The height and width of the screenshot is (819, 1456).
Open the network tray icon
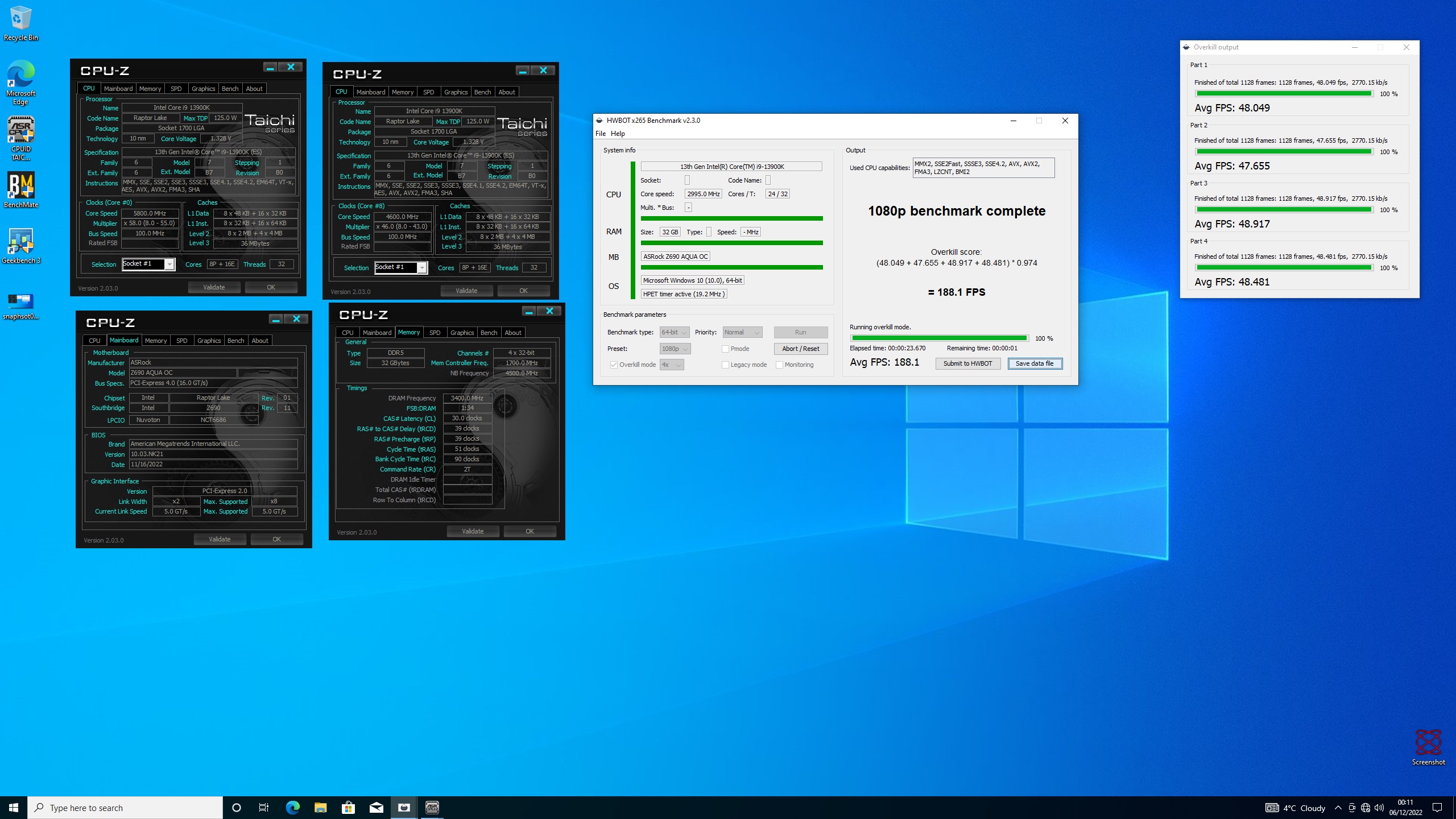click(x=1366, y=808)
